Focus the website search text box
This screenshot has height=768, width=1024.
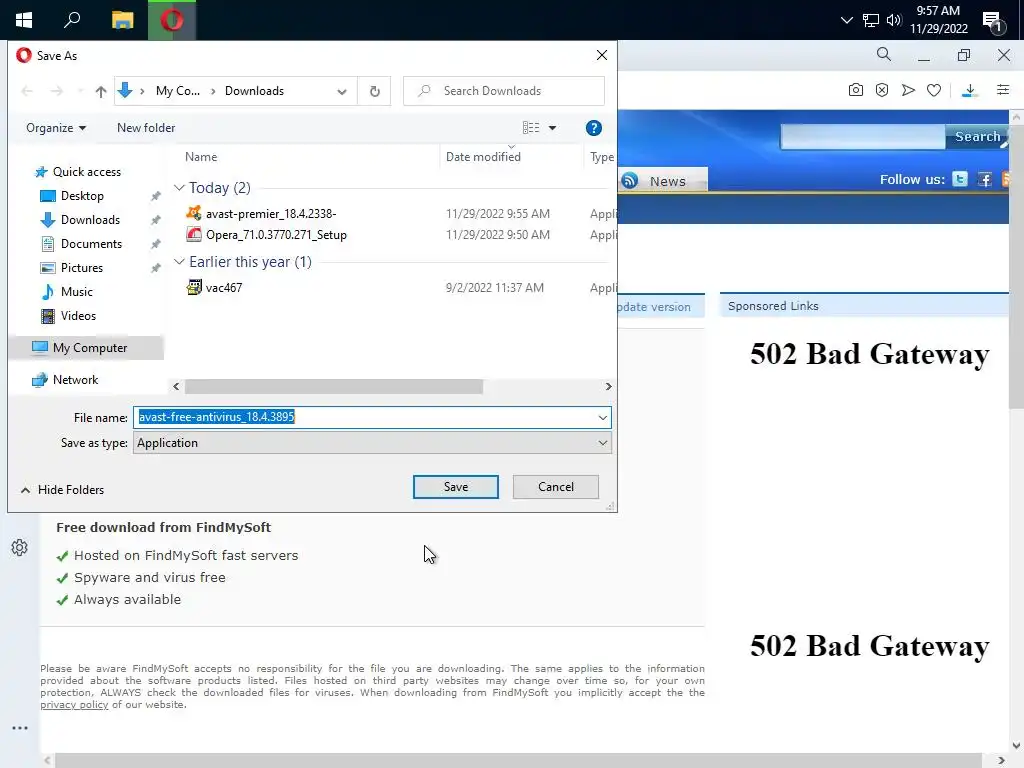[x=863, y=136]
